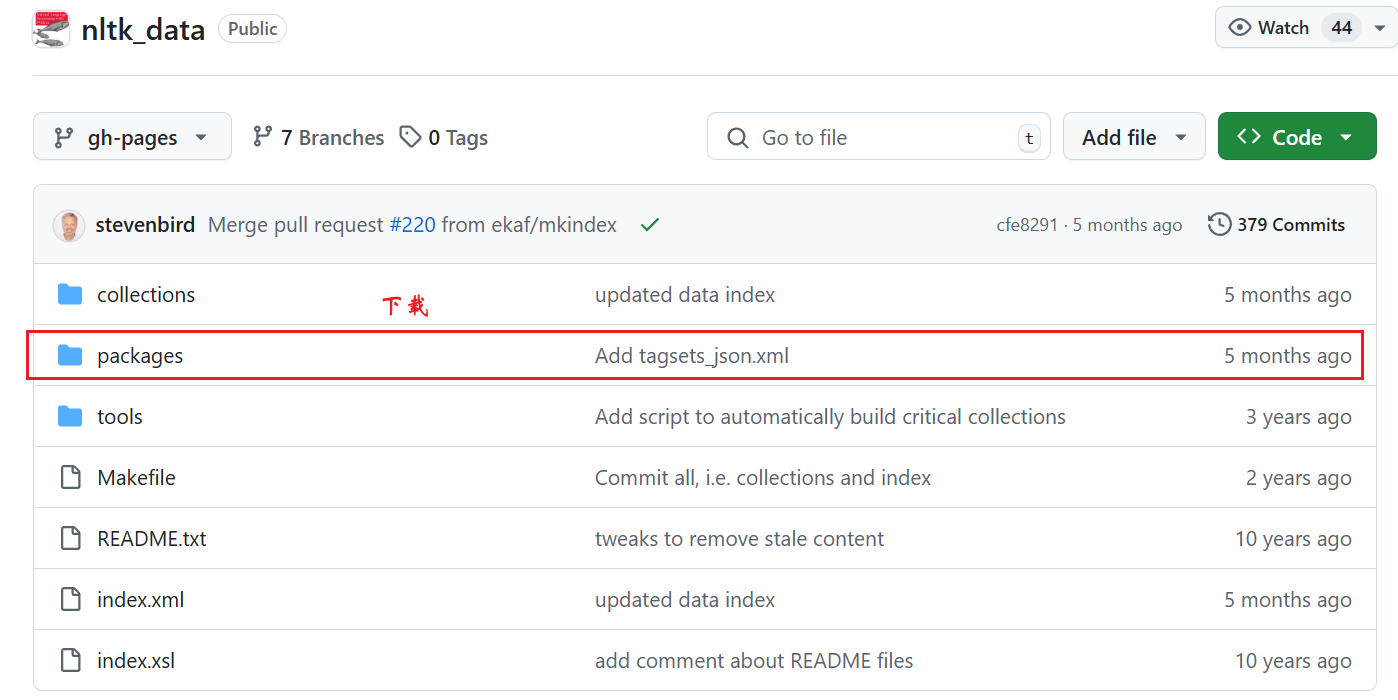The height and width of the screenshot is (700, 1398).
Task: Open commit message "Add tagsets_json.xml"
Action: [x=692, y=356]
